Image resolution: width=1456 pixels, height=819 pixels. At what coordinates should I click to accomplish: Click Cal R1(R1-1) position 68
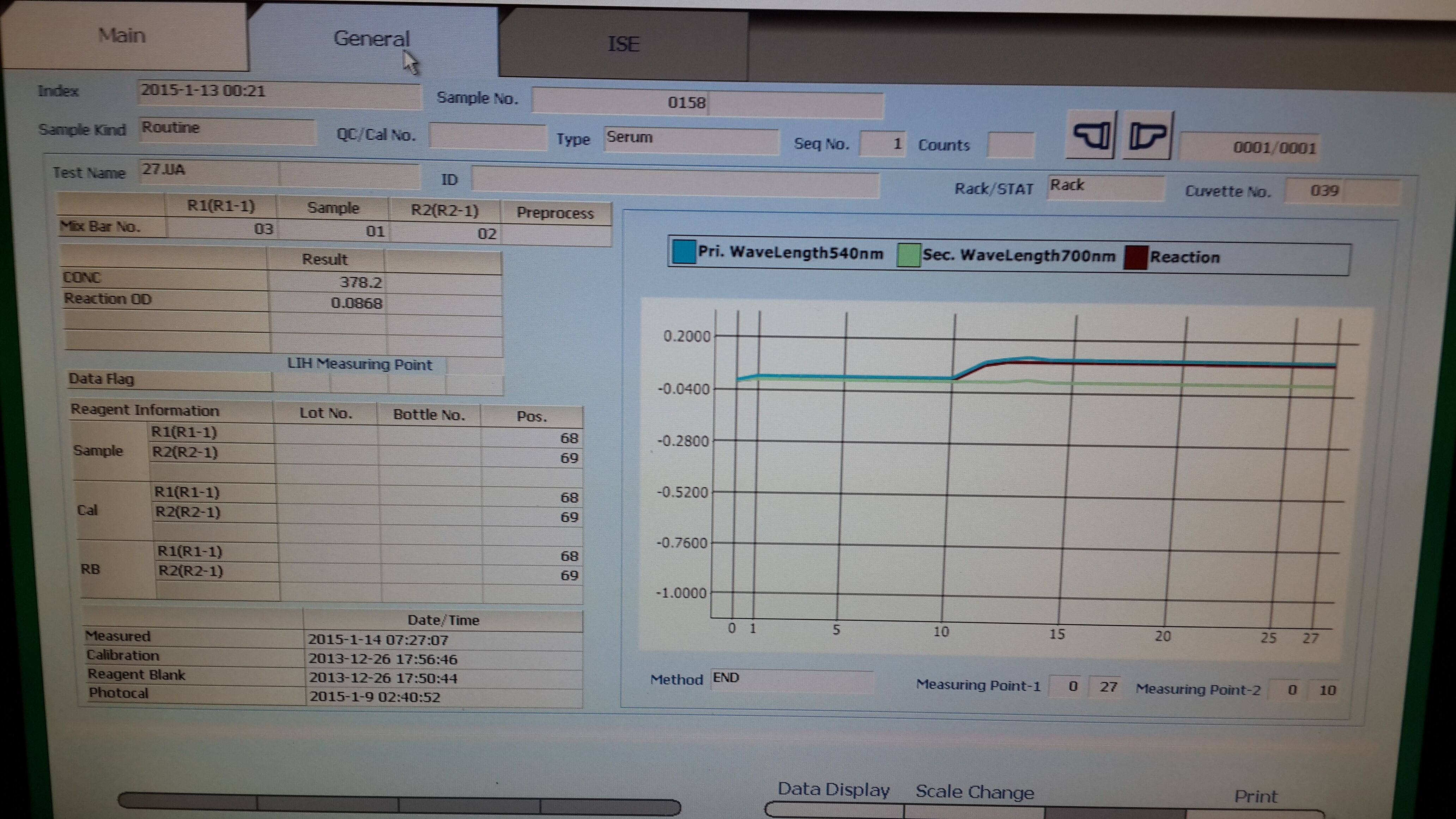[x=532, y=497]
